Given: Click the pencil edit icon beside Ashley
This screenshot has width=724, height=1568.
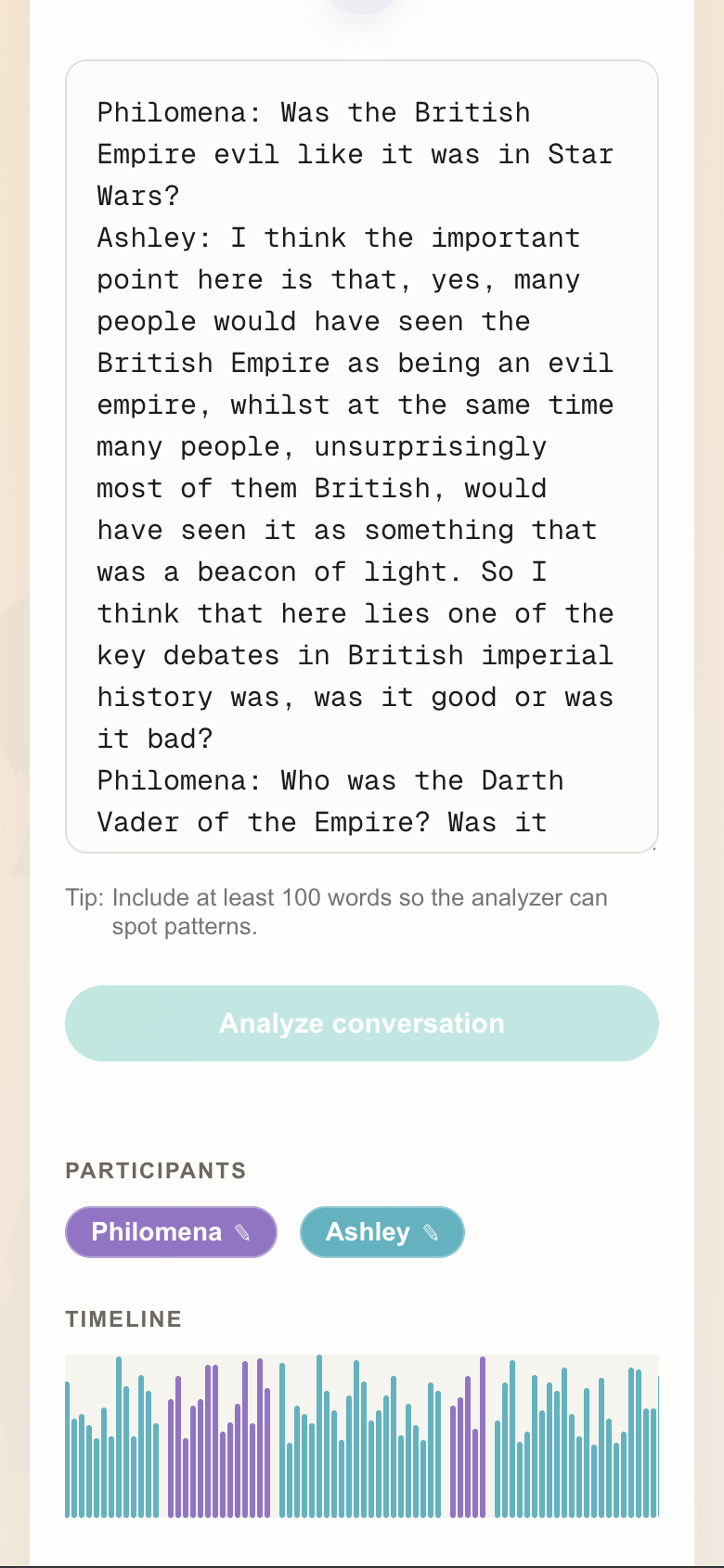Looking at the screenshot, I should click(431, 1232).
